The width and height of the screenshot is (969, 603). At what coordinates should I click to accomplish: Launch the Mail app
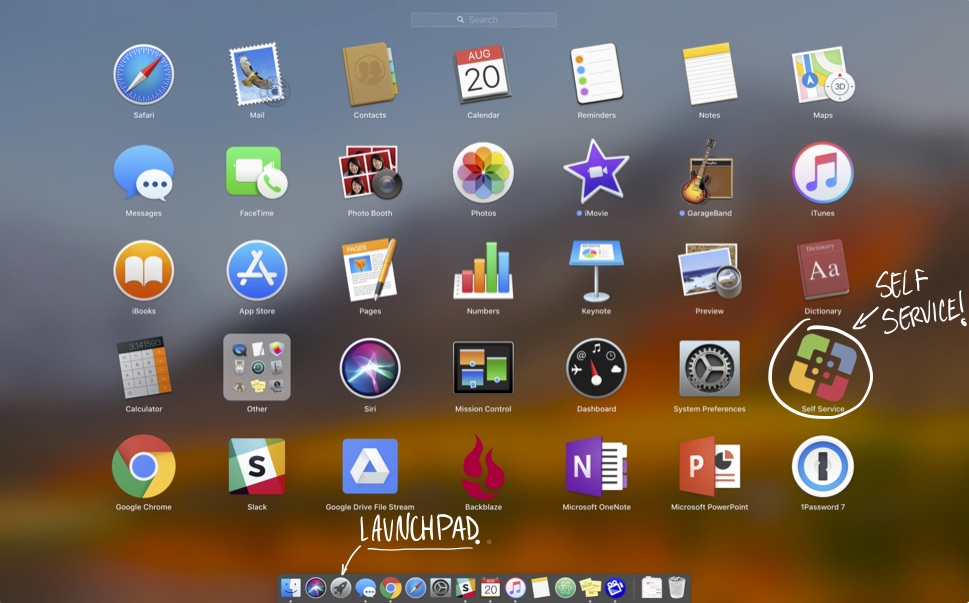pyautogui.click(x=256, y=75)
